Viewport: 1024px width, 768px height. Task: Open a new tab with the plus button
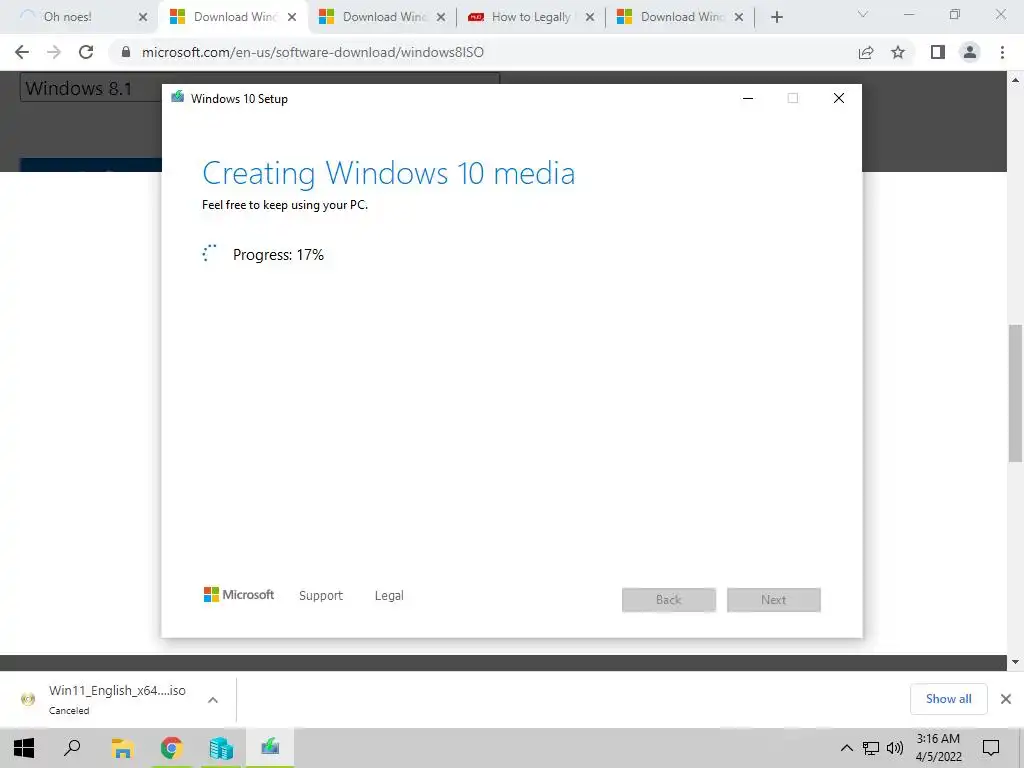point(776,17)
